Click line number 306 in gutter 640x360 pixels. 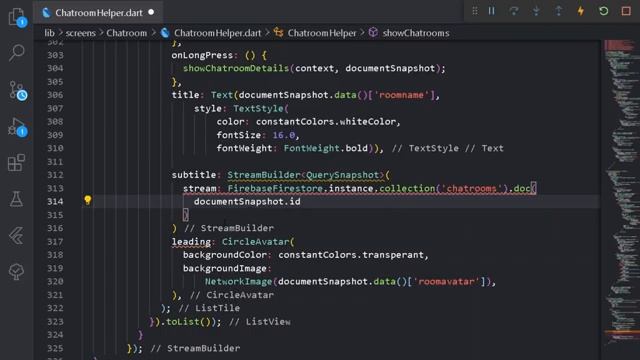point(55,95)
